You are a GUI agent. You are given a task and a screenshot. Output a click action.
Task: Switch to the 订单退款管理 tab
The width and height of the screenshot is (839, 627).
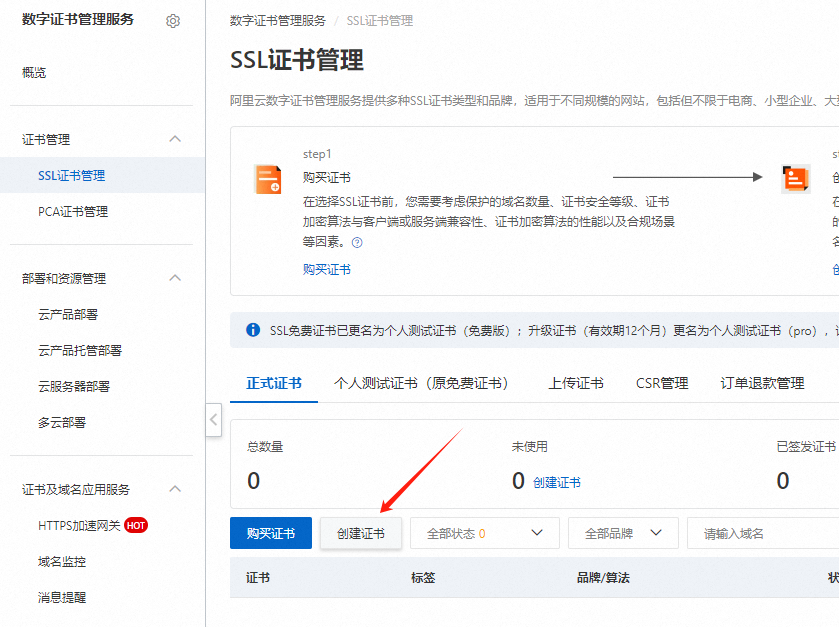click(762, 383)
